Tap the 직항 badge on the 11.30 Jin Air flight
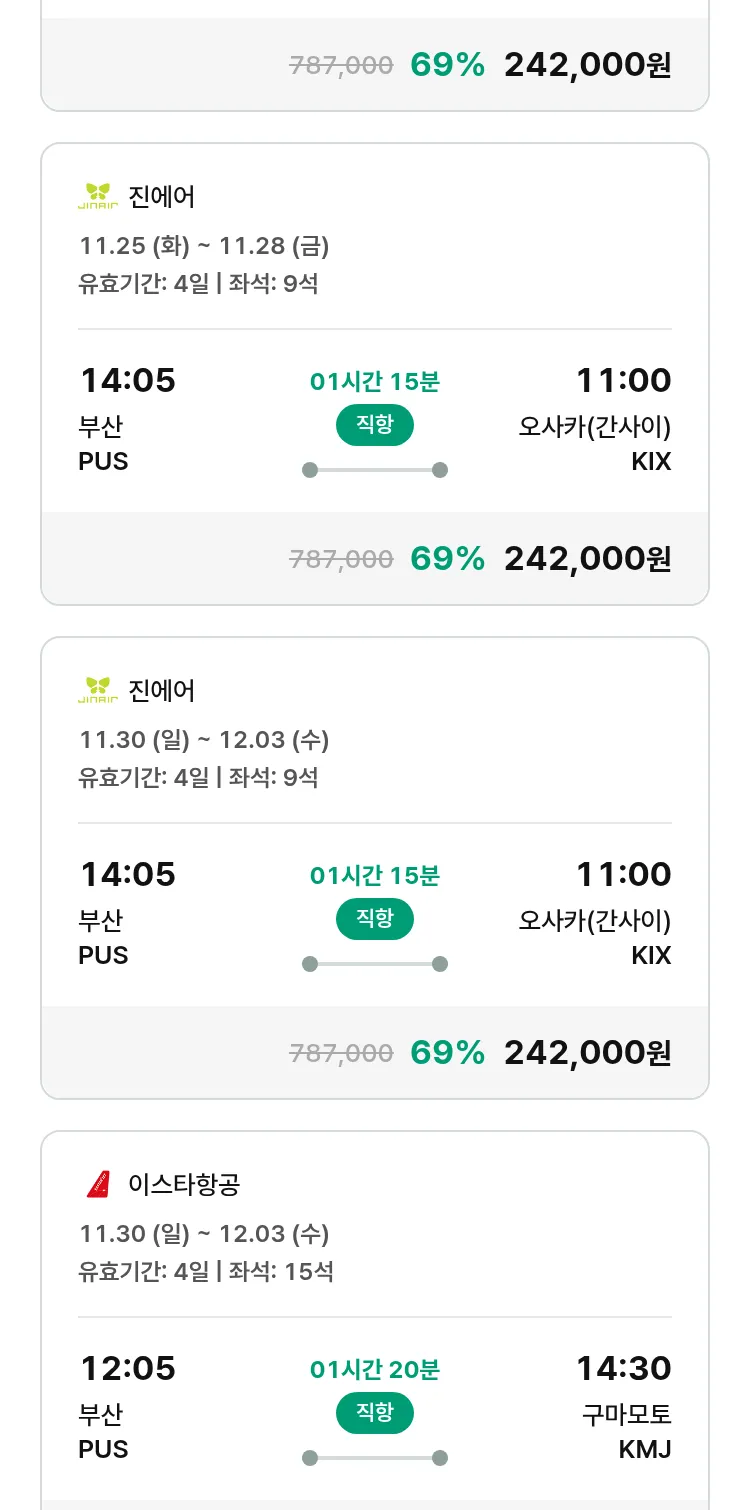The image size is (750, 1510). 374,919
